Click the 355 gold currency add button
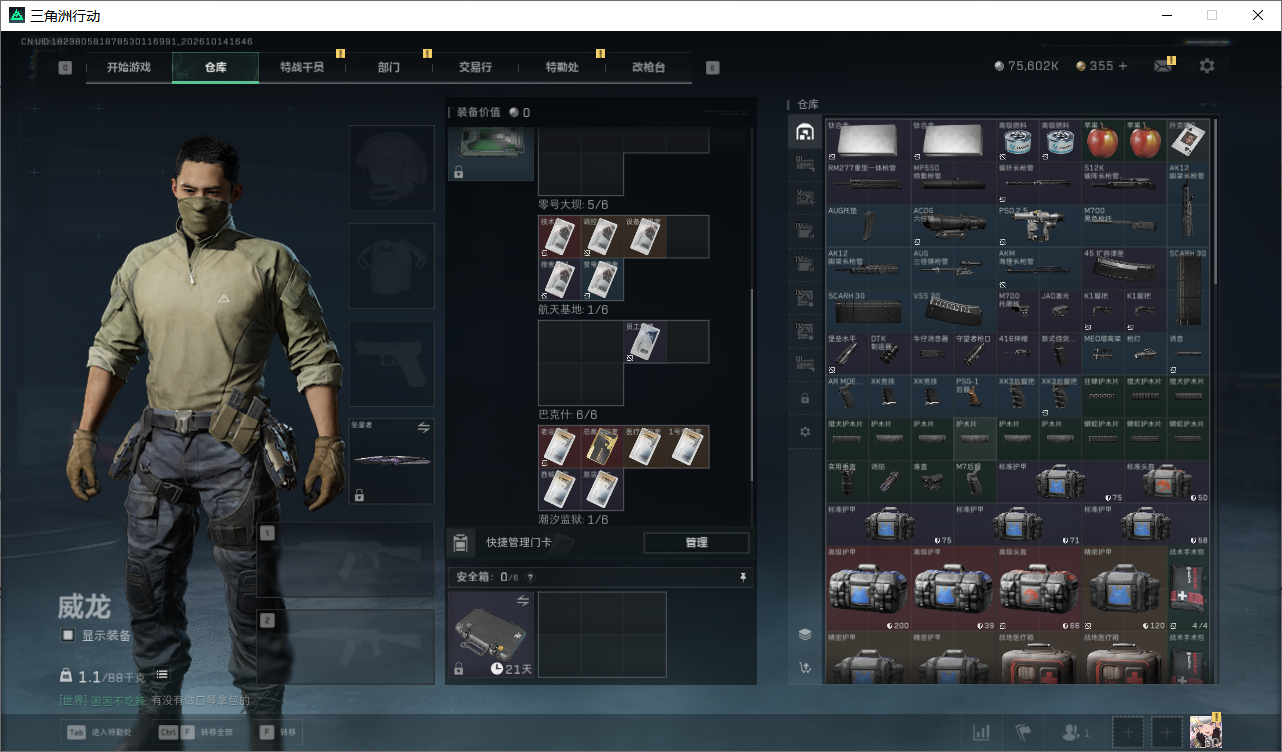The image size is (1282, 752). click(1122, 66)
